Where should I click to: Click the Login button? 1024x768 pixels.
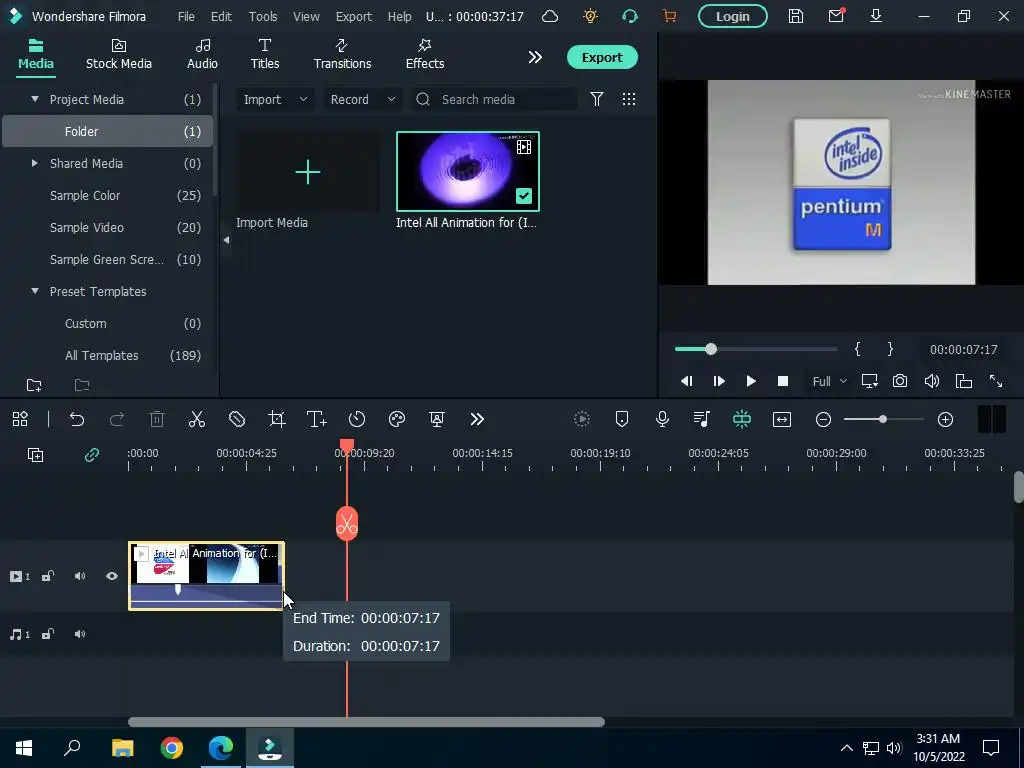[x=733, y=16]
